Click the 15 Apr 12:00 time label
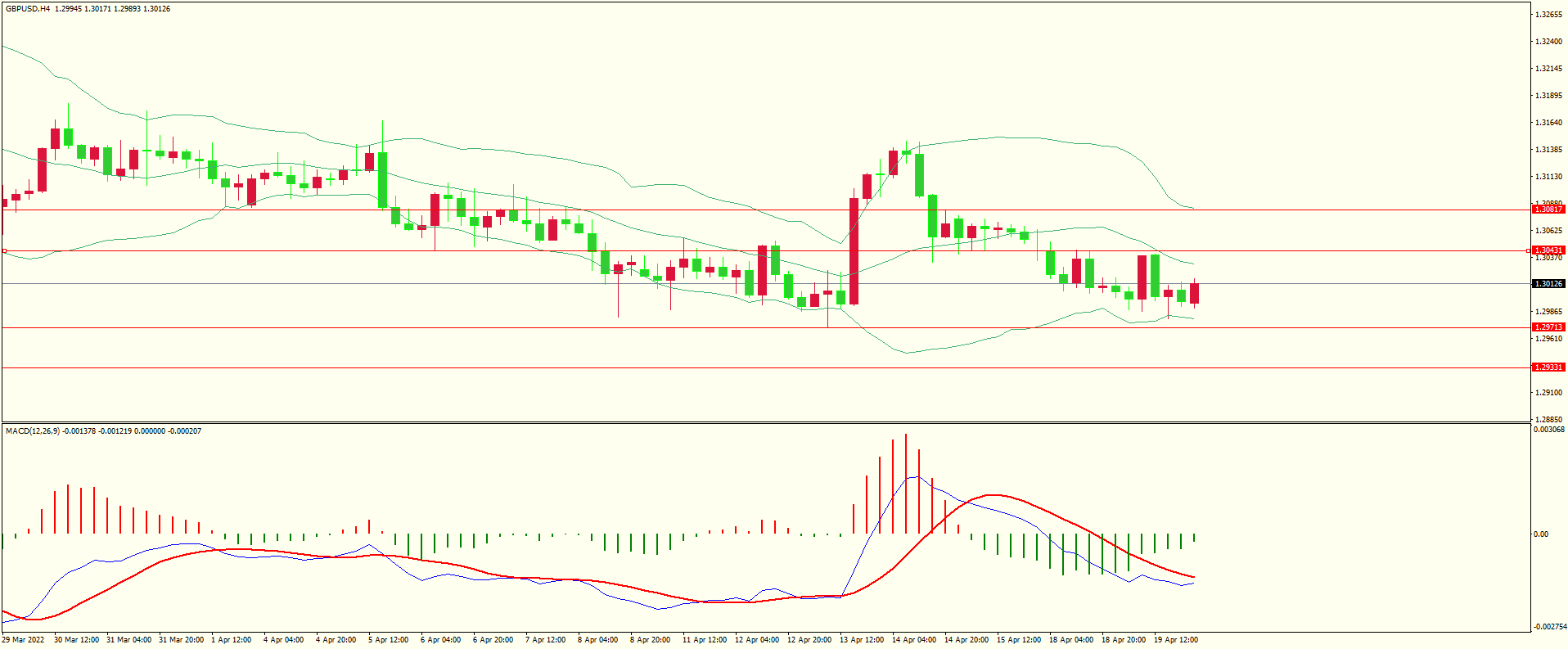The image size is (1568, 649). point(1019,640)
